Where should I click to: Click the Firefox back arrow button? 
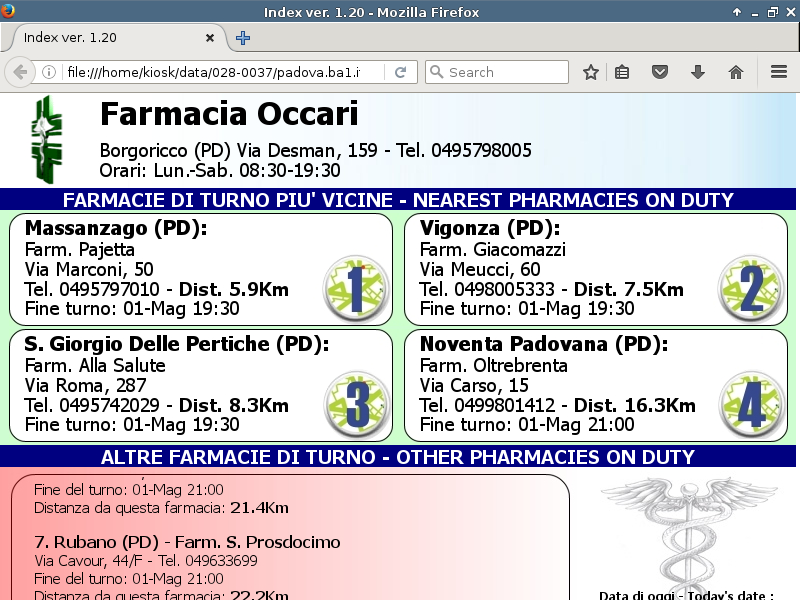20,72
